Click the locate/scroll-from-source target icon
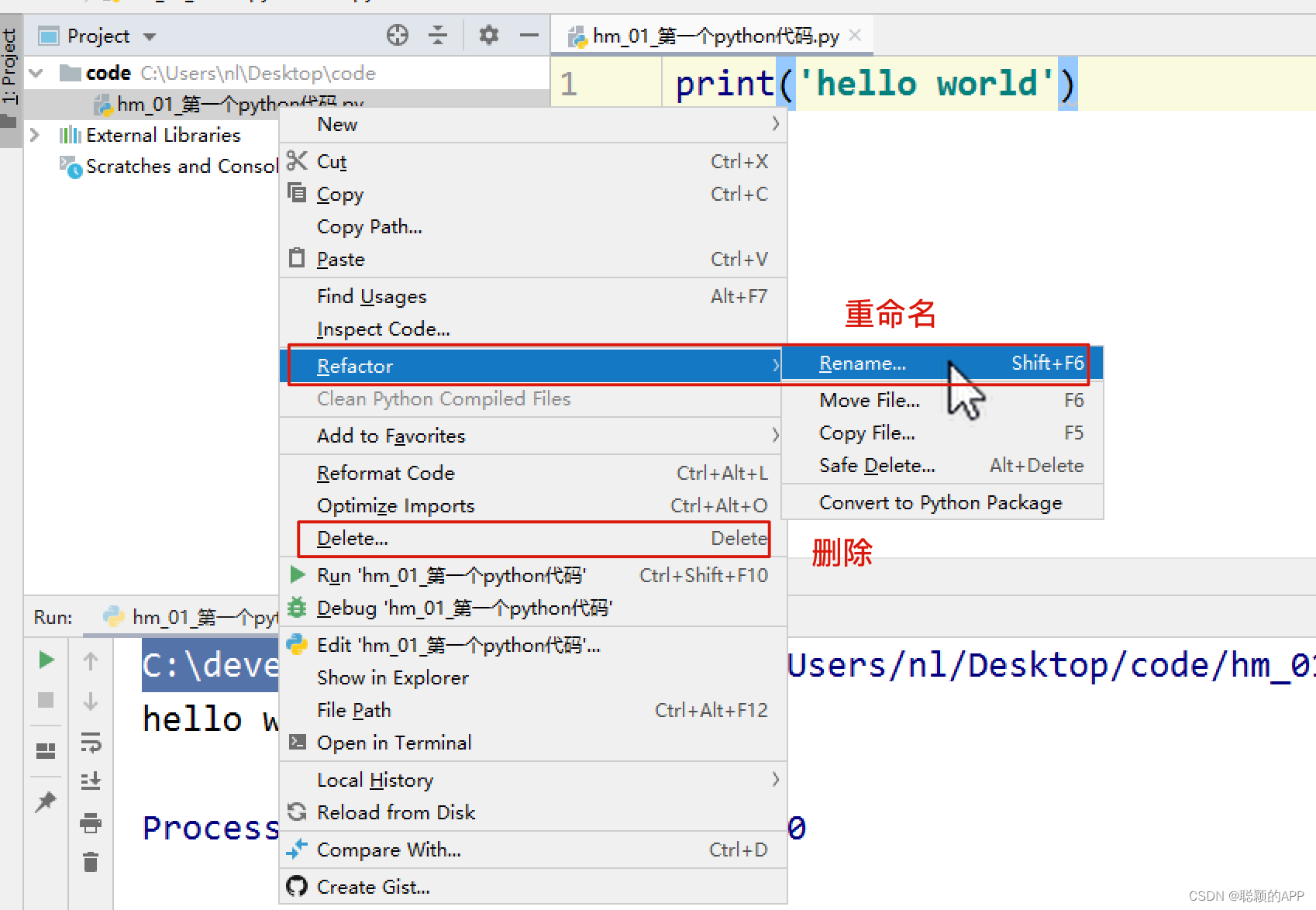1316x910 pixels. tap(398, 35)
